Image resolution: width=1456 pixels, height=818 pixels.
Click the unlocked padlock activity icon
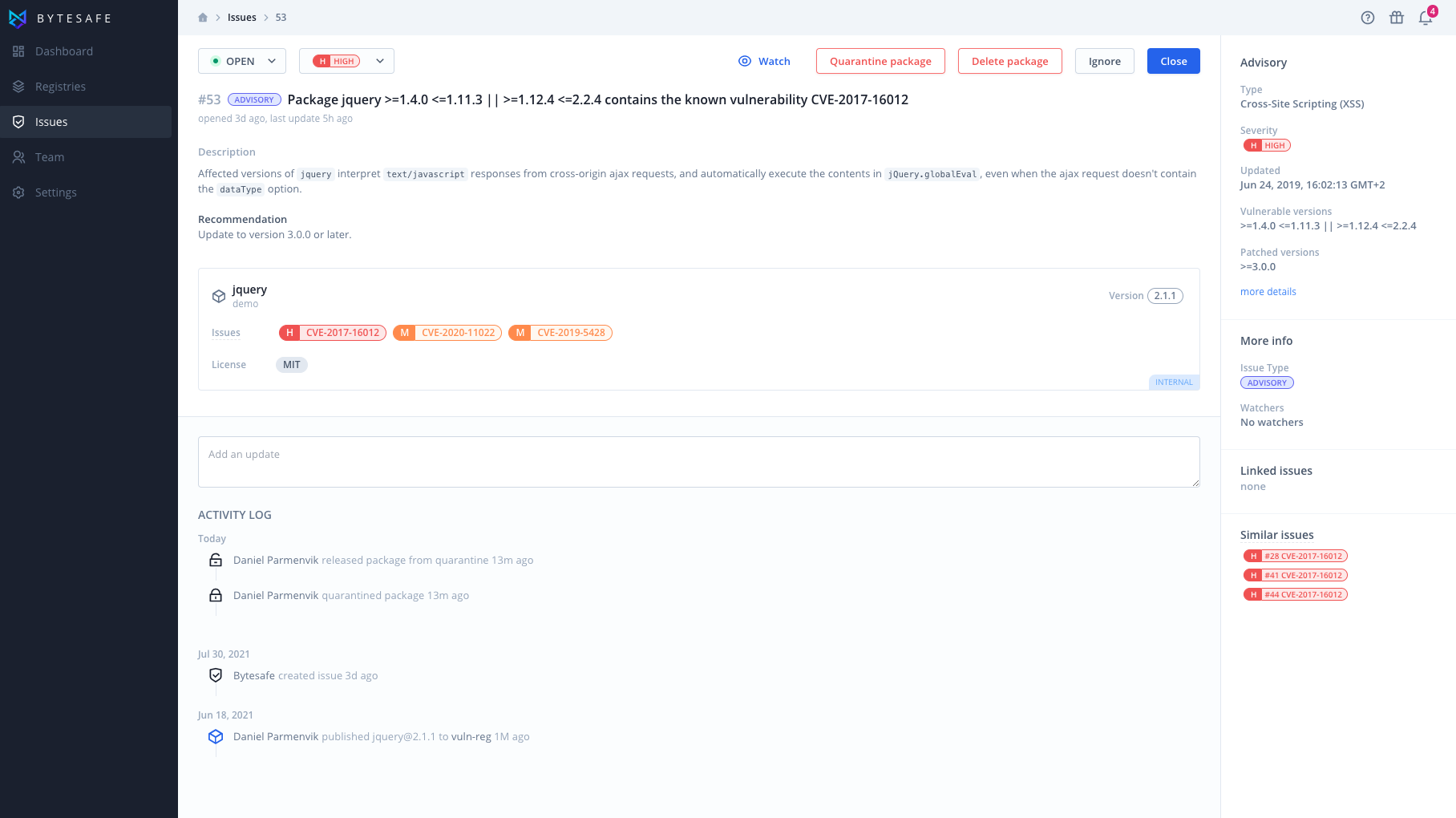pos(216,560)
